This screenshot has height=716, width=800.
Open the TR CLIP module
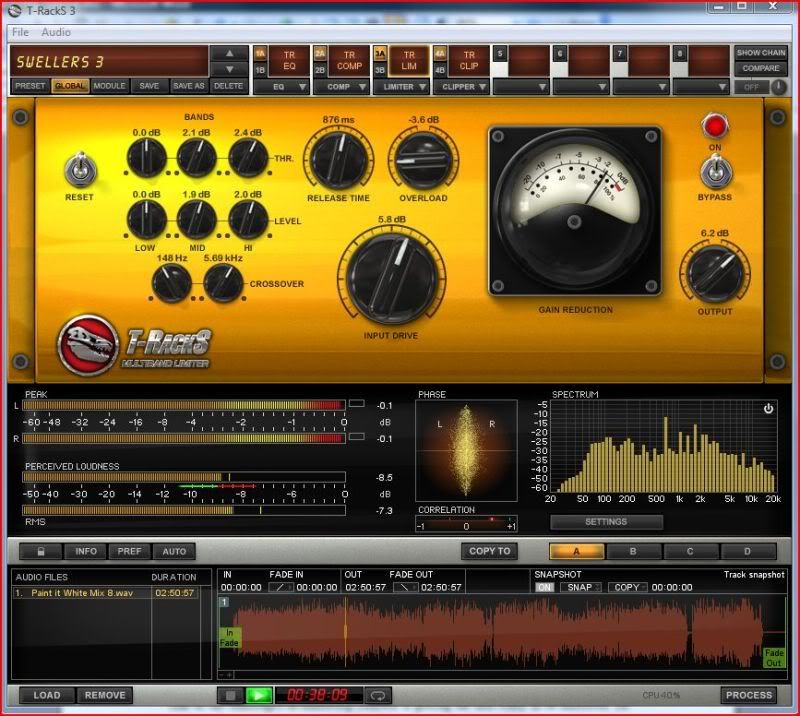click(469, 61)
